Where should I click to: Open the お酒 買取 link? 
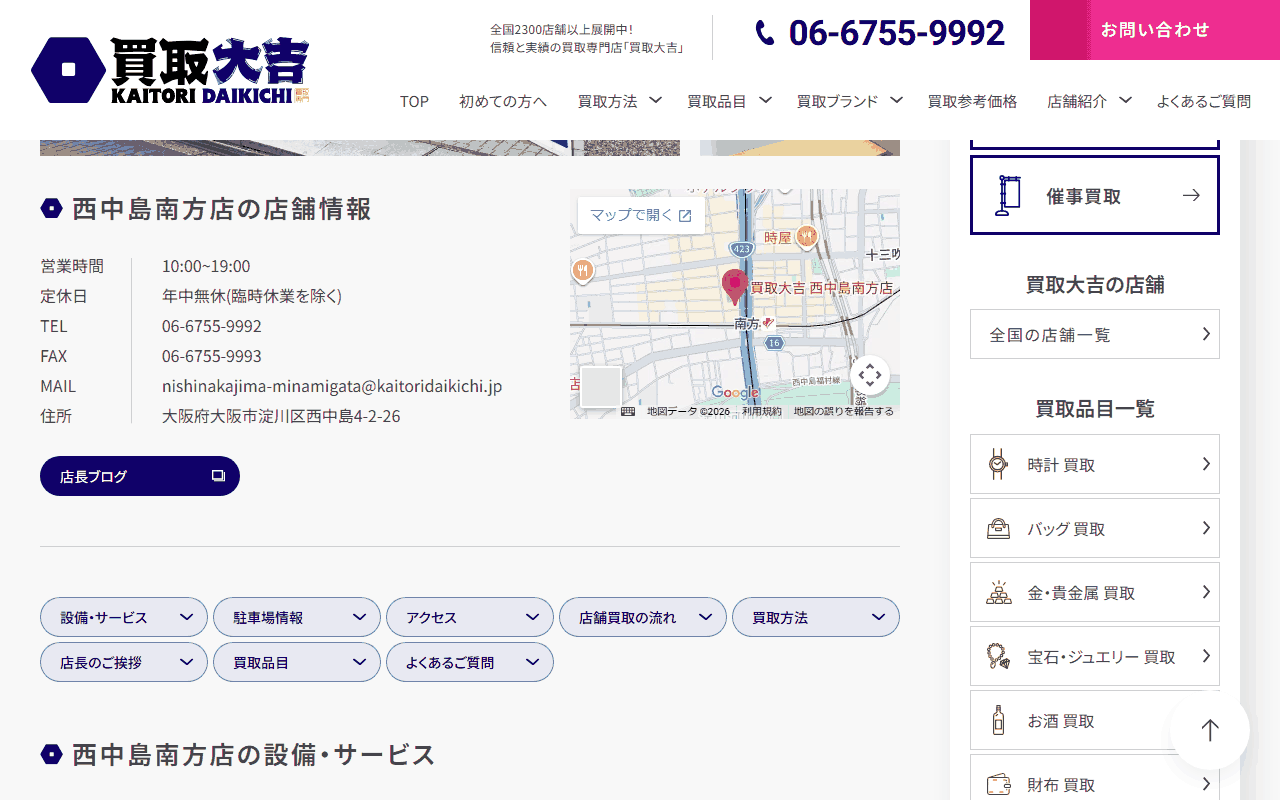pyautogui.click(x=1095, y=720)
